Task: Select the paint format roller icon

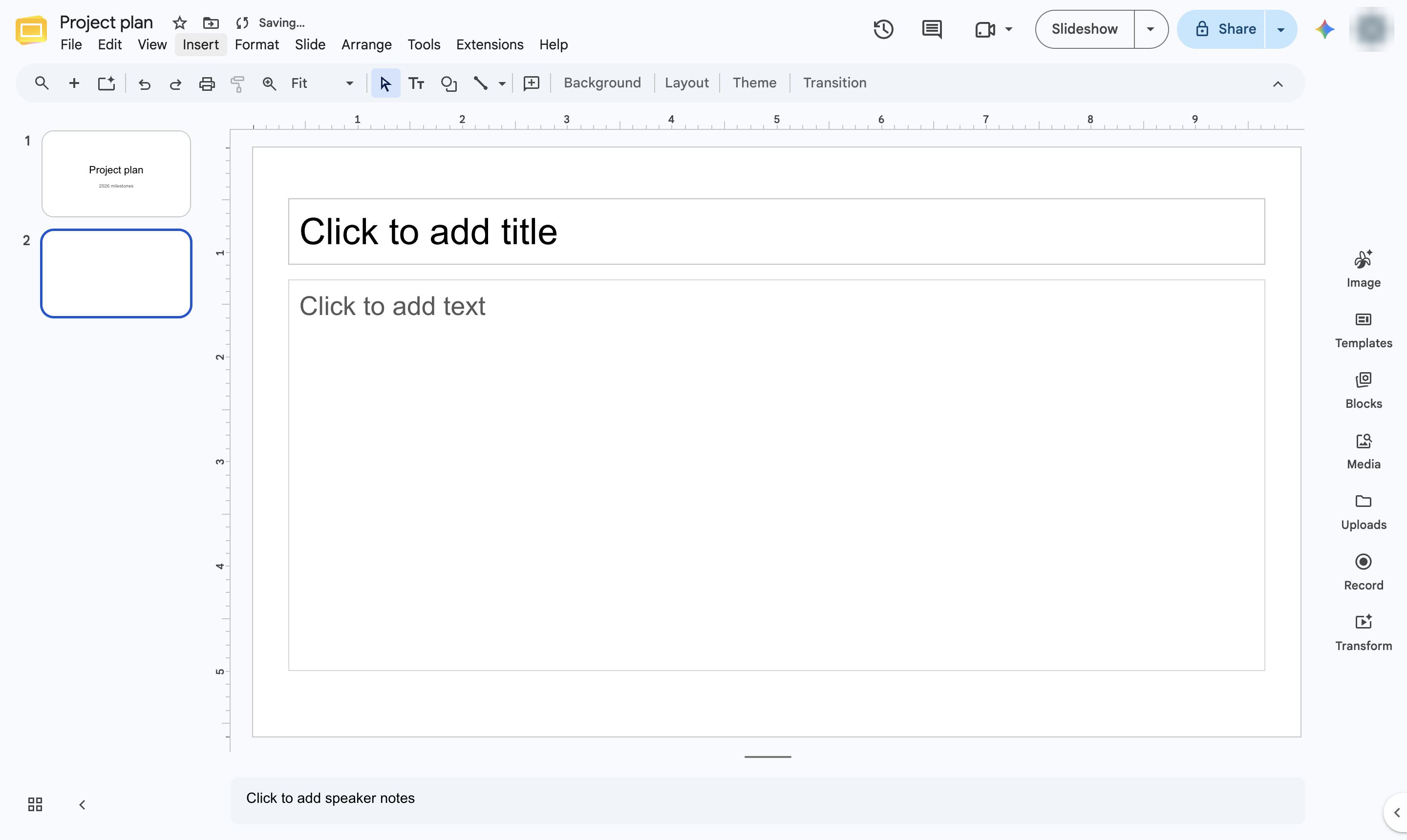Action: tap(238, 84)
